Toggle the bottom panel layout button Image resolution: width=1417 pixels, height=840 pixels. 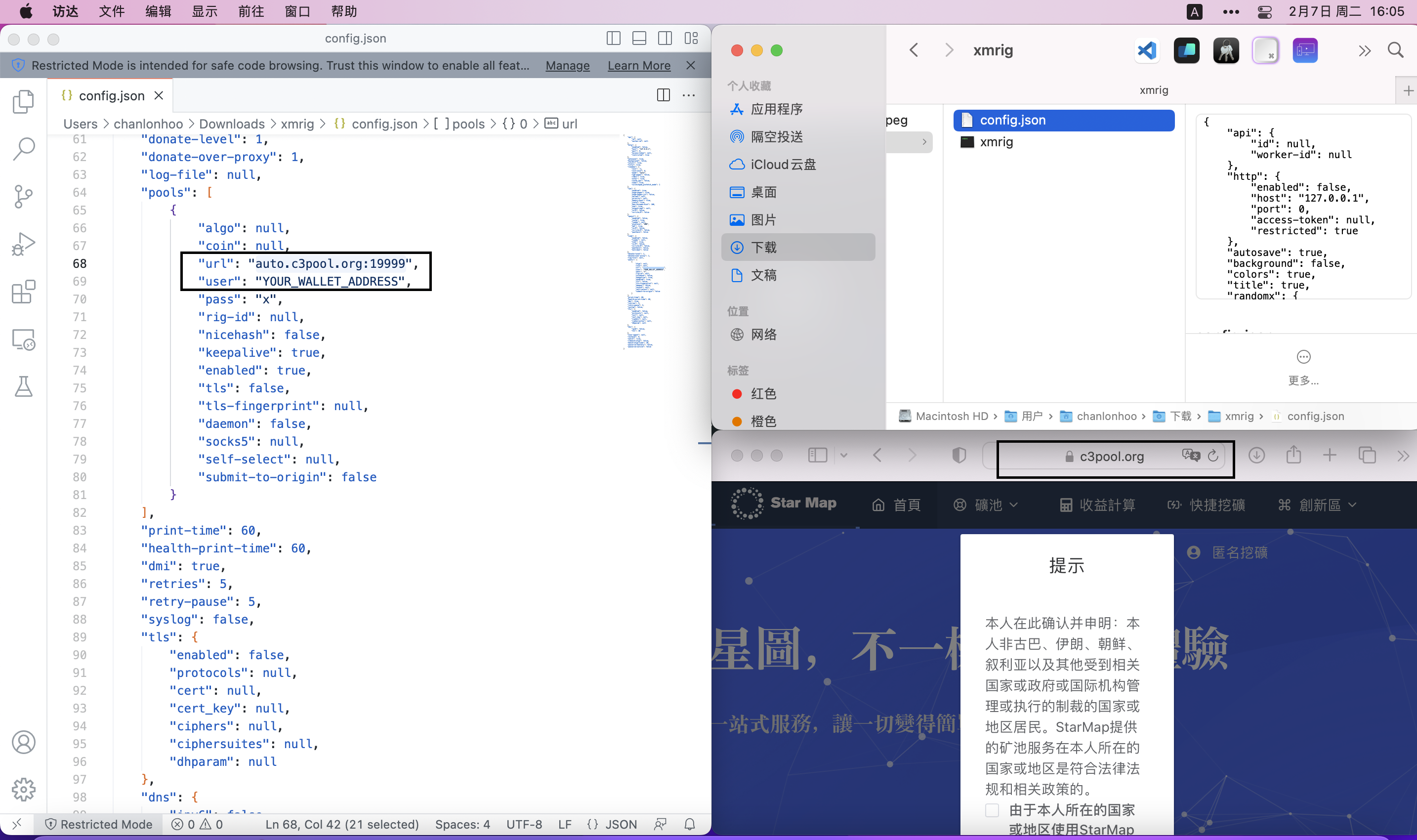pos(639,39)
